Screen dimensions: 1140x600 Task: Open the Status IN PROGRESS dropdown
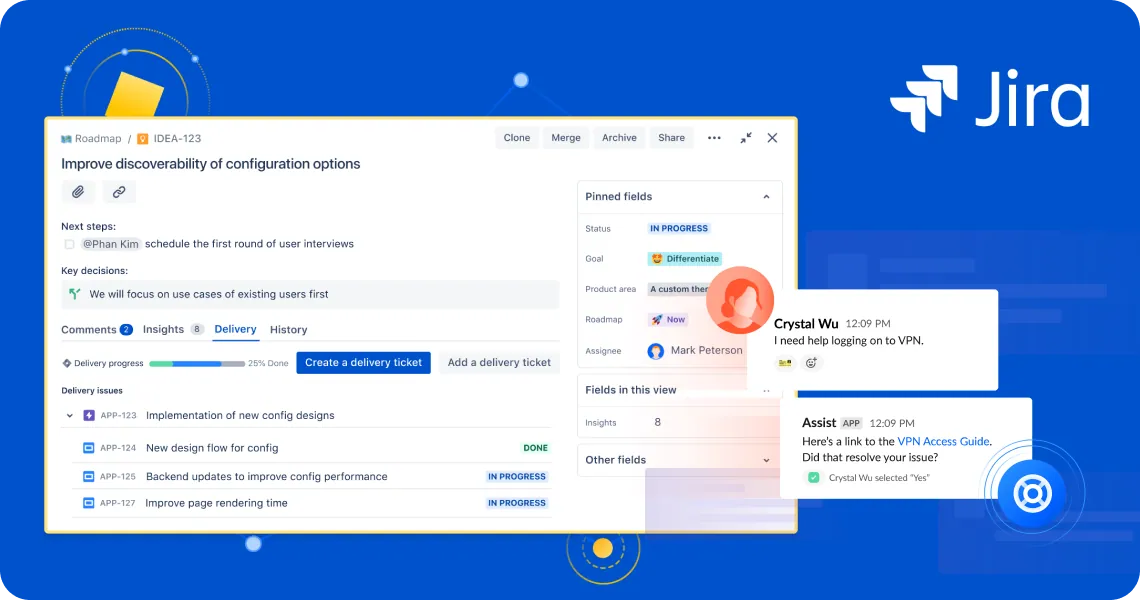point(679,228)
